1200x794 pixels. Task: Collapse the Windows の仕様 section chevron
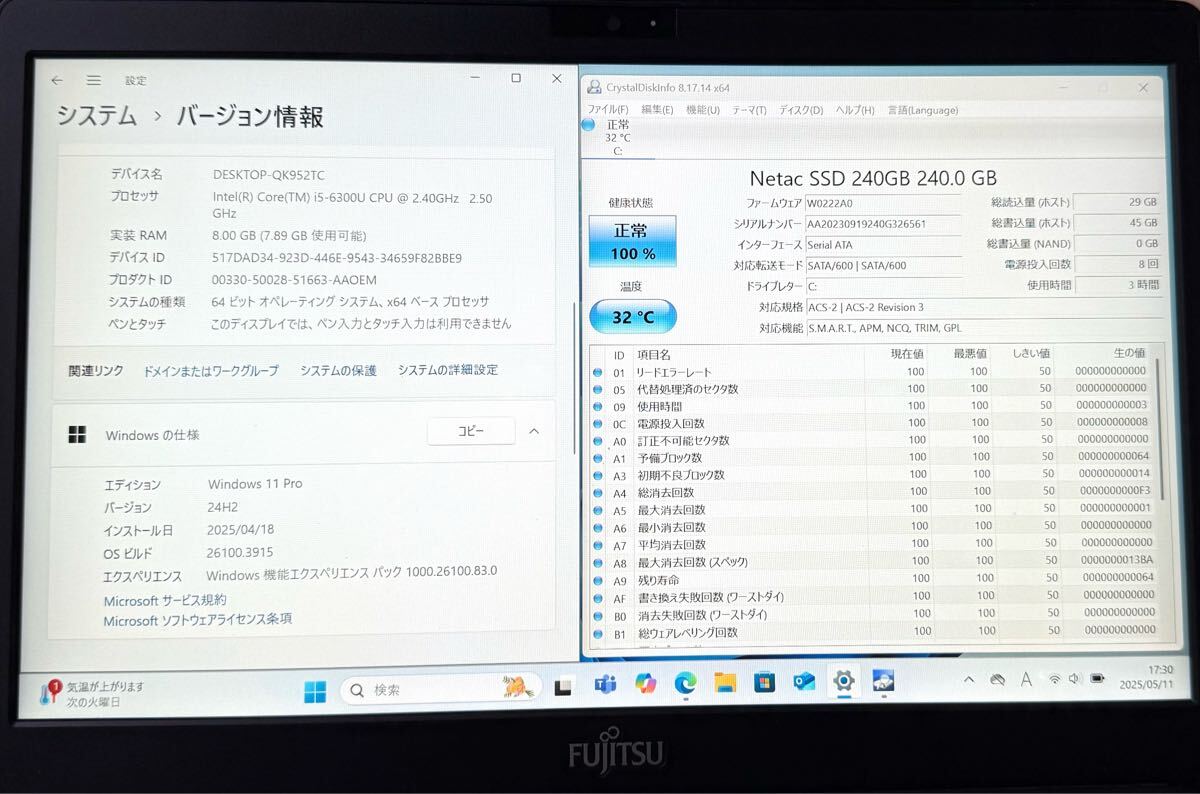(x=534, y=431)
